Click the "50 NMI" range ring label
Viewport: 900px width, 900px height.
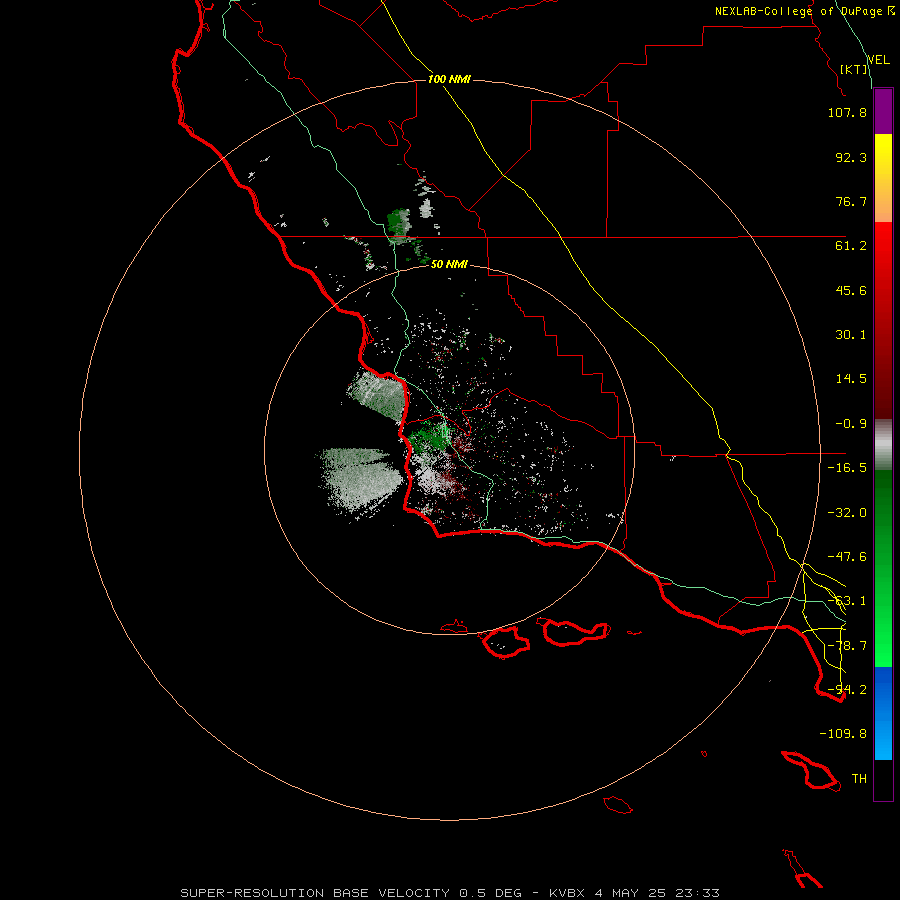(449, 264)
